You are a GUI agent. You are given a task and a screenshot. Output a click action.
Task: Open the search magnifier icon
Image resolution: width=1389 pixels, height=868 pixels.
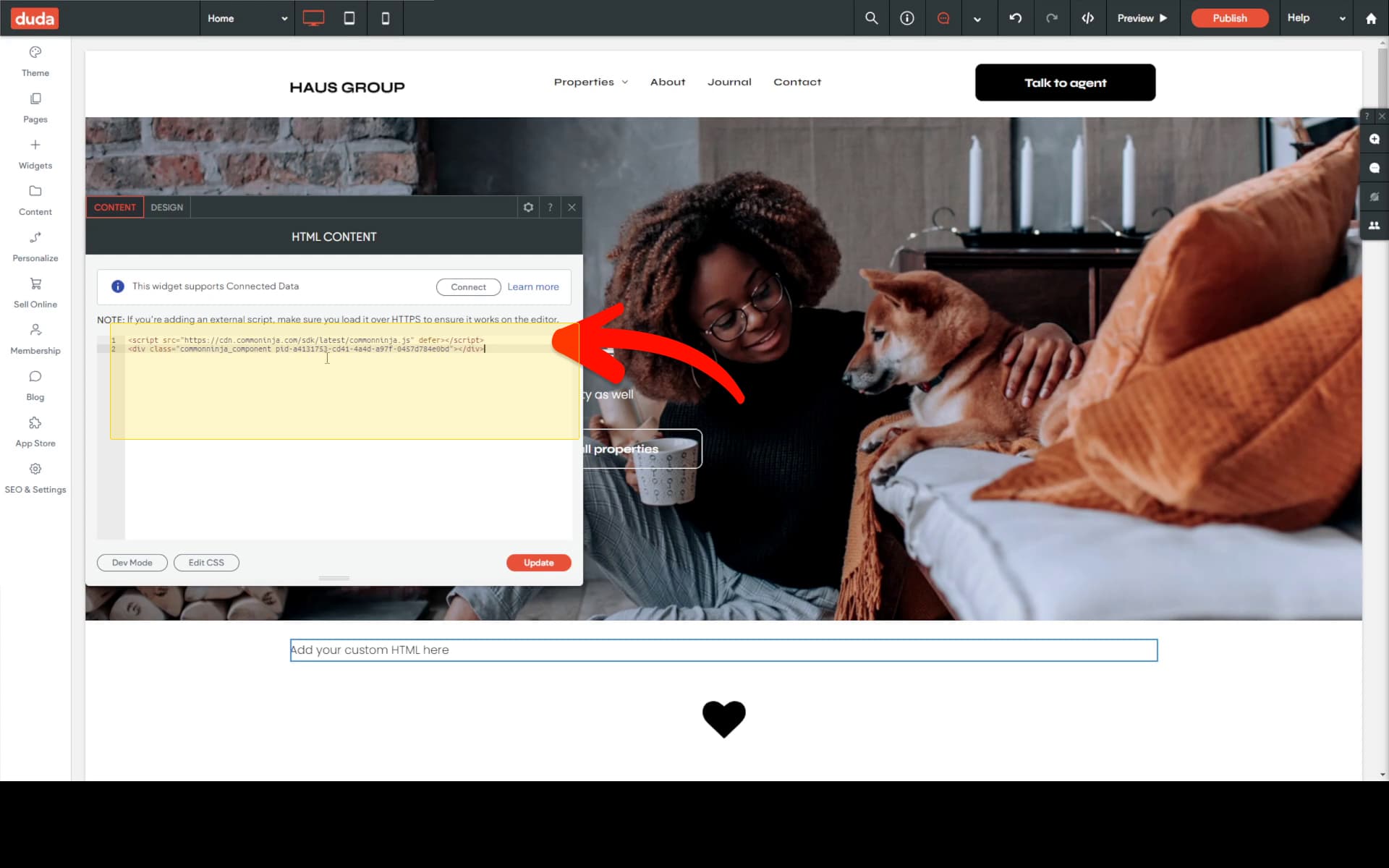click(x=871, y=18)
